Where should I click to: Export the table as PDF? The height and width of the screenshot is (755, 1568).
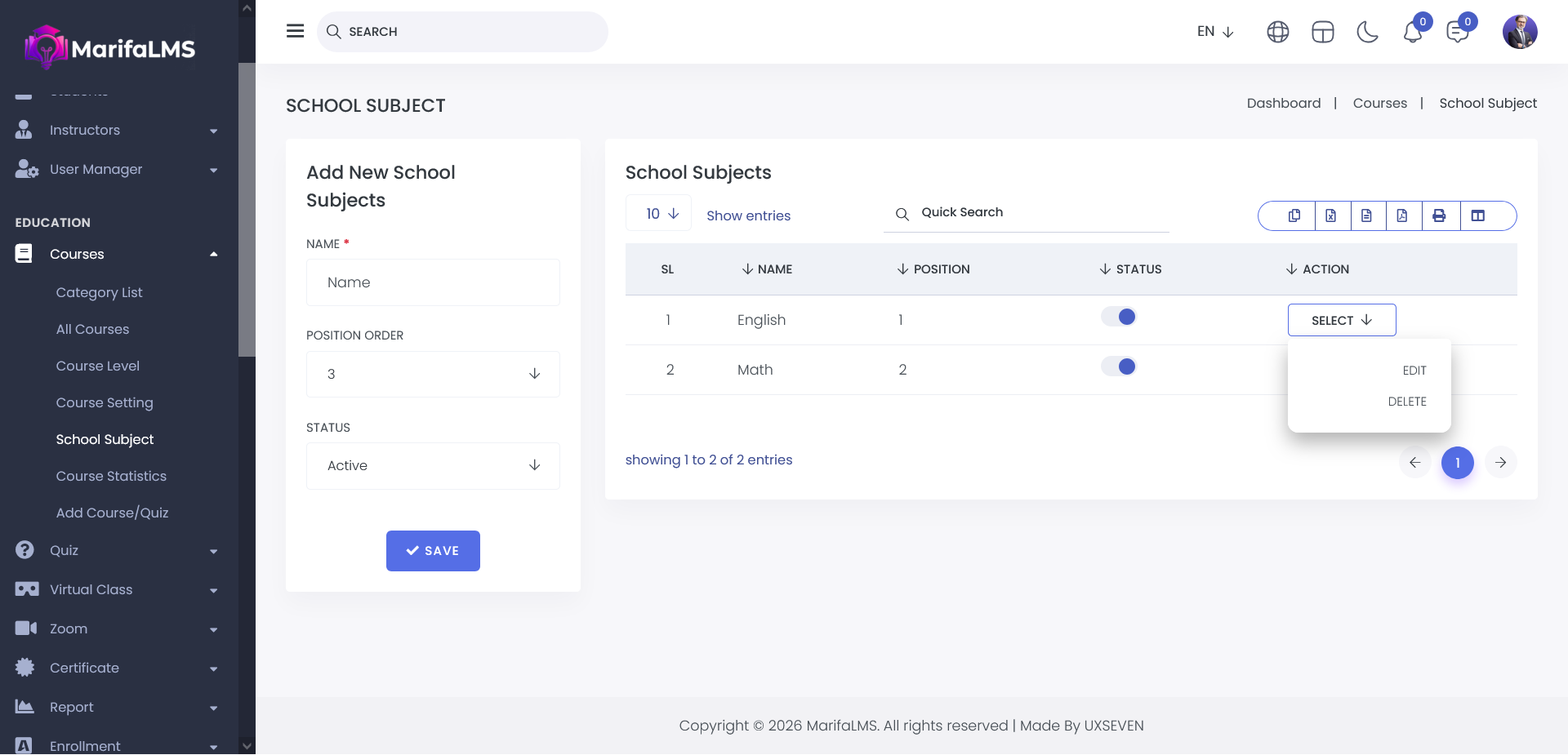1401,215
